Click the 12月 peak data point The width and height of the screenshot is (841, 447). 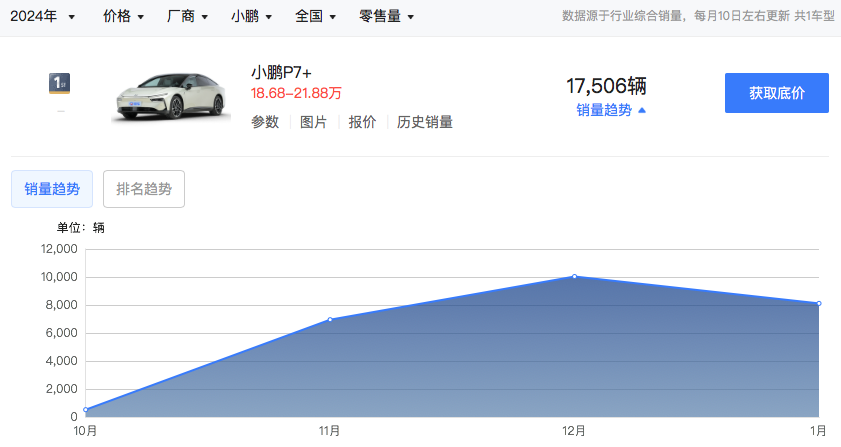click(574, 276)
